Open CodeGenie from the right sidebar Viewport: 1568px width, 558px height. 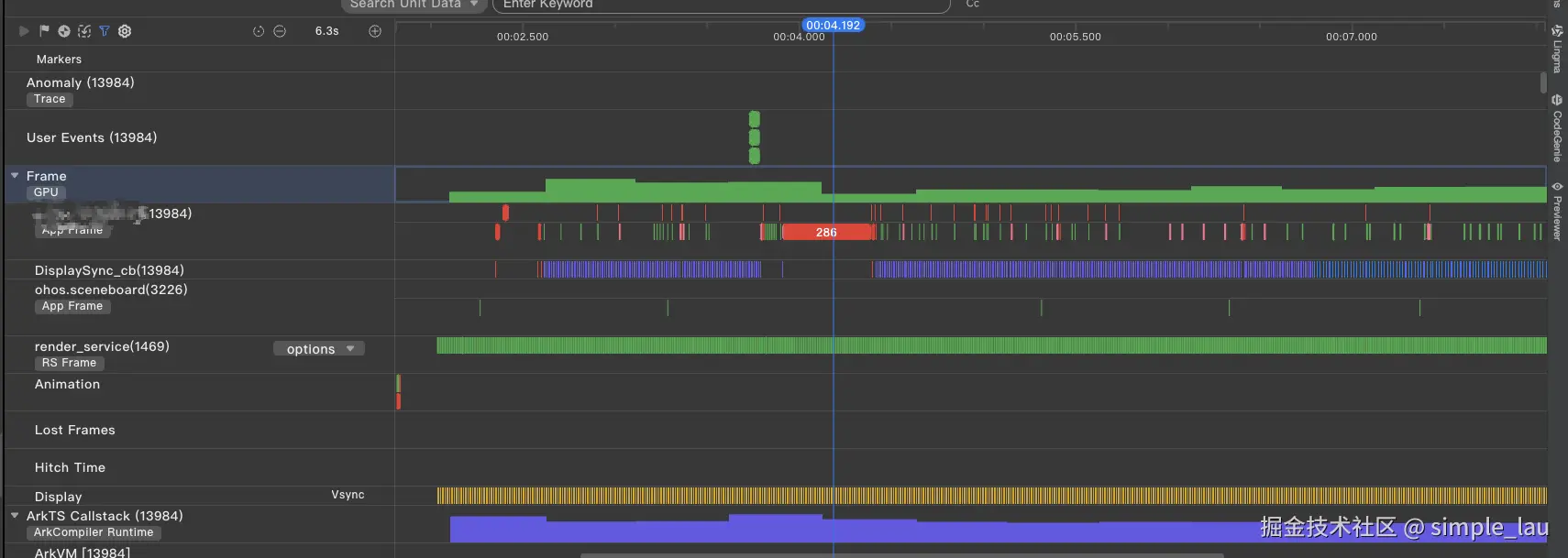[1557, 128]
